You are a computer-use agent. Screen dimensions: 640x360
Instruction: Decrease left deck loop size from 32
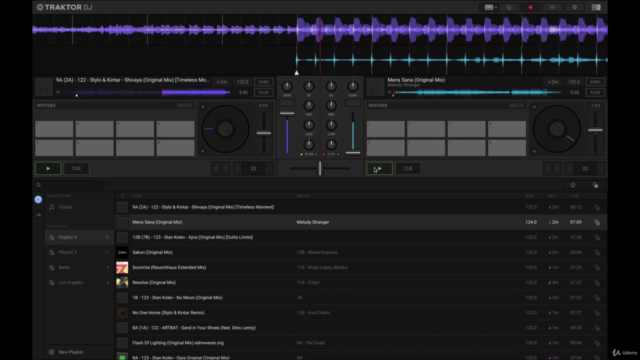point(238,169)
